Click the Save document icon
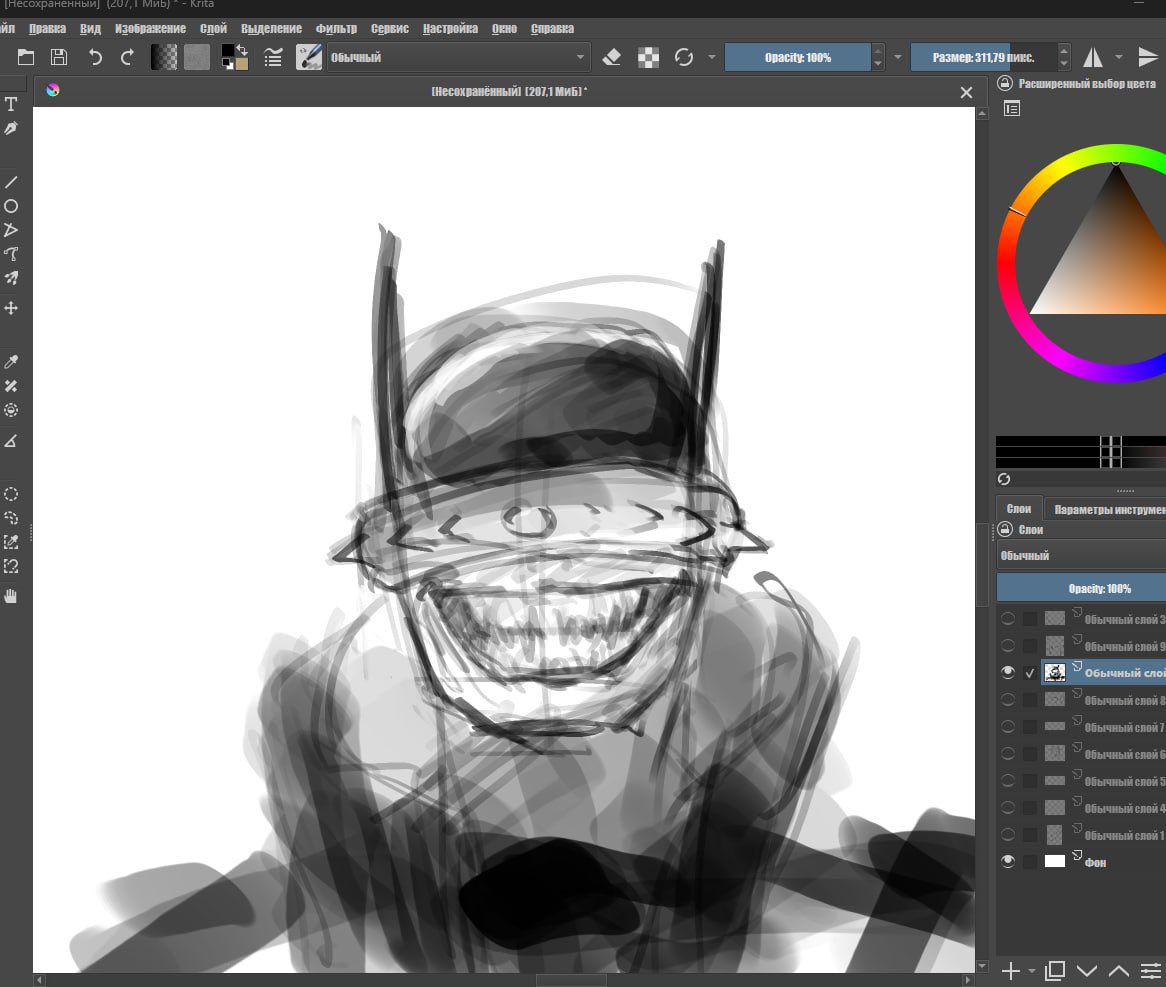This screenshot has height=987, width=1166. [x=59, y=57]
